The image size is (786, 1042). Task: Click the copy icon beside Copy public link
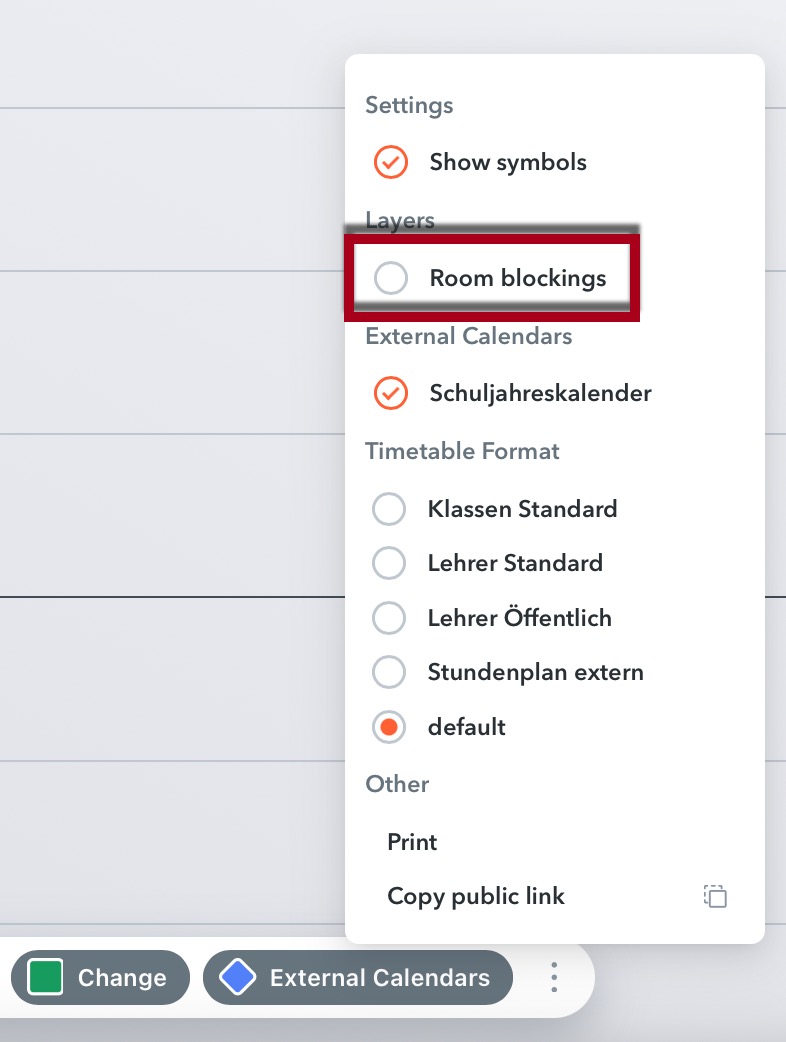(x=715, y=896)
